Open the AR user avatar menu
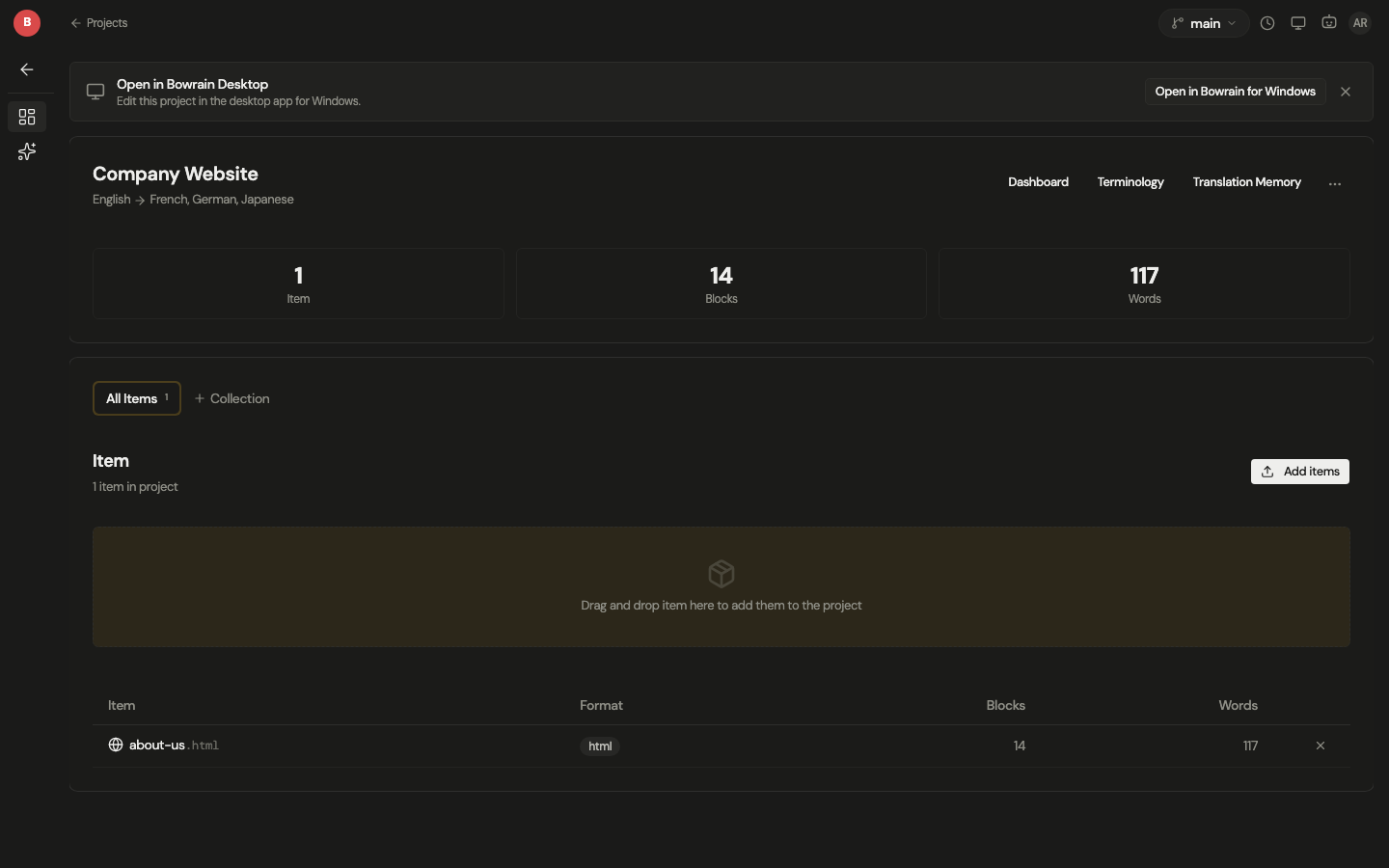This screenshot has height=868, width=1389. 1360,23
